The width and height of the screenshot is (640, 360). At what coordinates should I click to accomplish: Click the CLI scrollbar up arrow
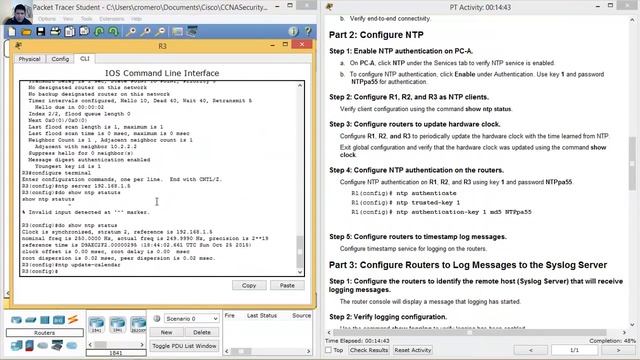click(x=300, y=85)
